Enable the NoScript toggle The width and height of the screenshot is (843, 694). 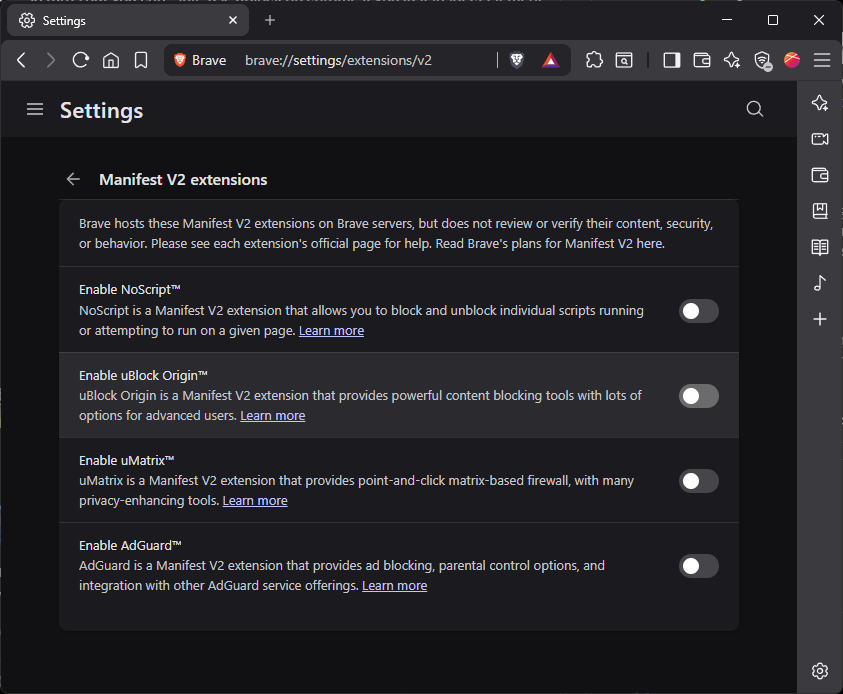coord(698,311)
